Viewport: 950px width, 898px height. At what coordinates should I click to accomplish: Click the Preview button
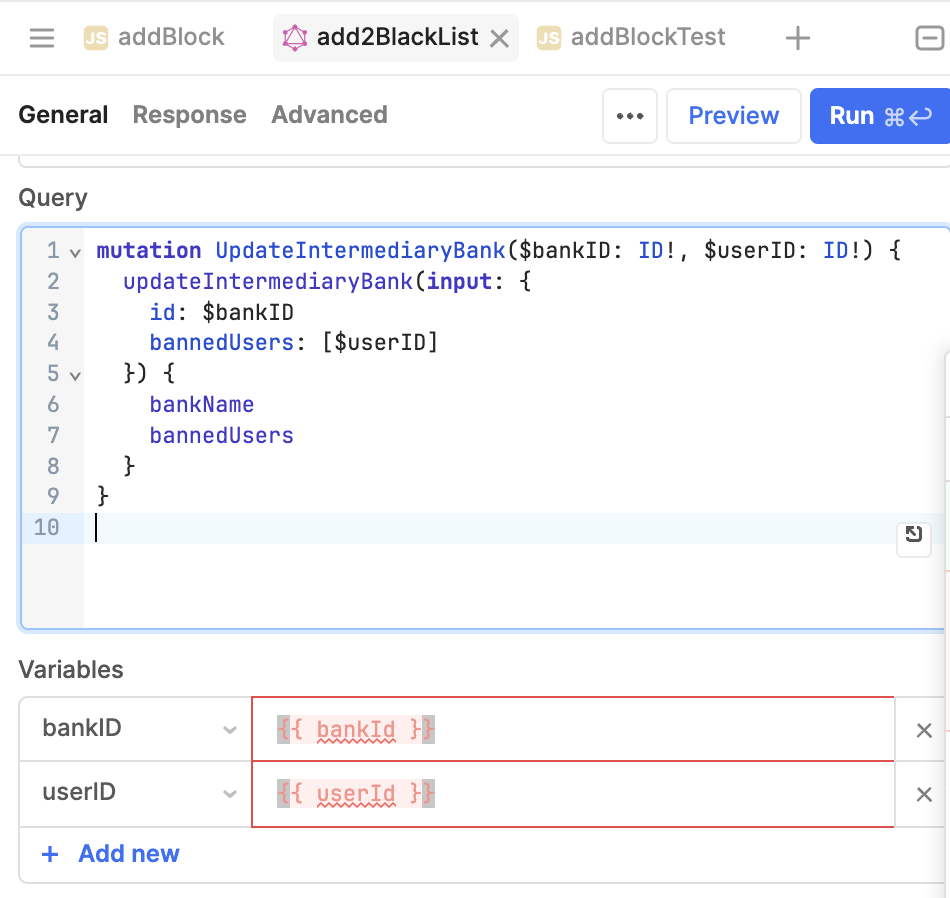pyautogui.click(x=733, y=116)
